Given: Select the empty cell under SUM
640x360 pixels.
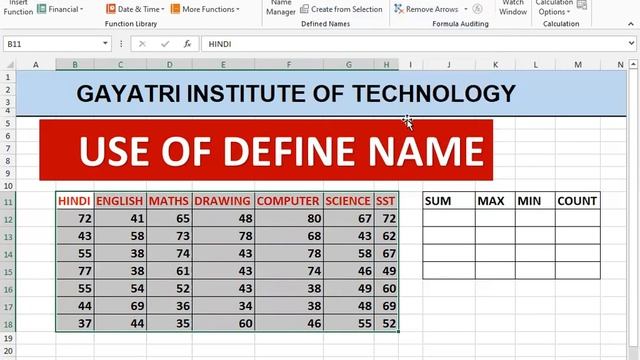Looking at the screenshot, I should click(x=449, y=218).
